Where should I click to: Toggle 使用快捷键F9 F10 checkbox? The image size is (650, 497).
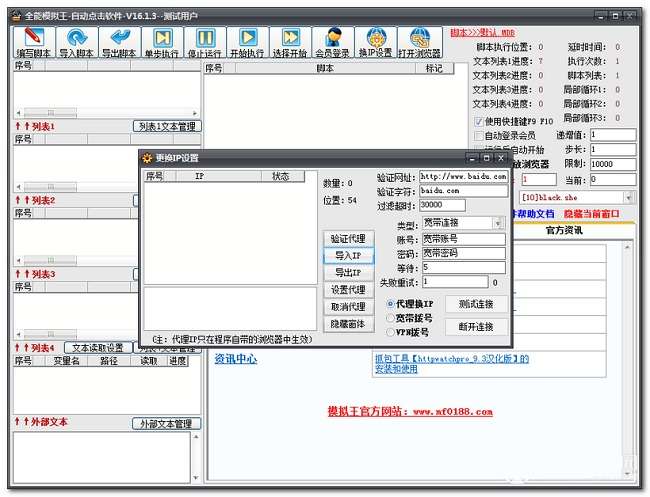click(x=478, y=121)
